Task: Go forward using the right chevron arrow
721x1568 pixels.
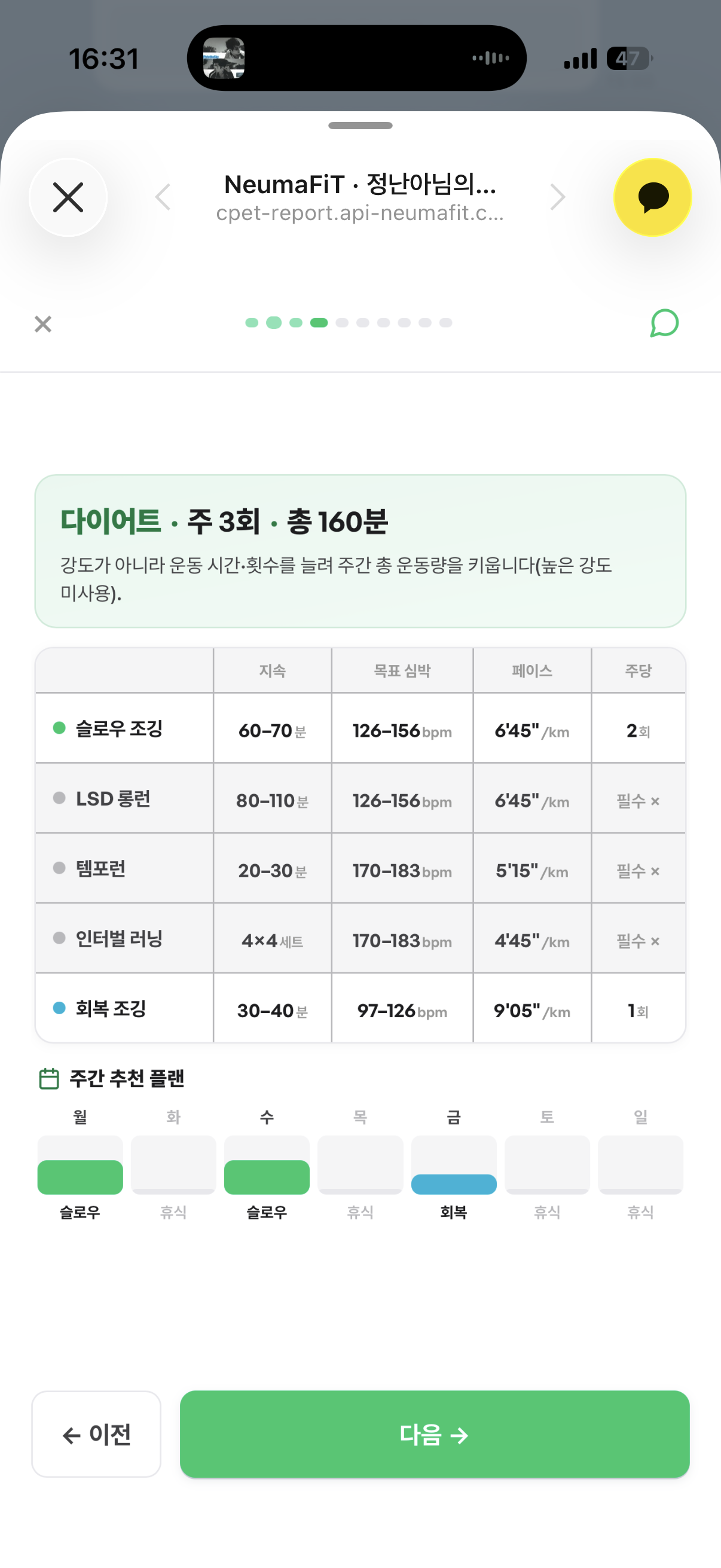Action: [557, 197]
